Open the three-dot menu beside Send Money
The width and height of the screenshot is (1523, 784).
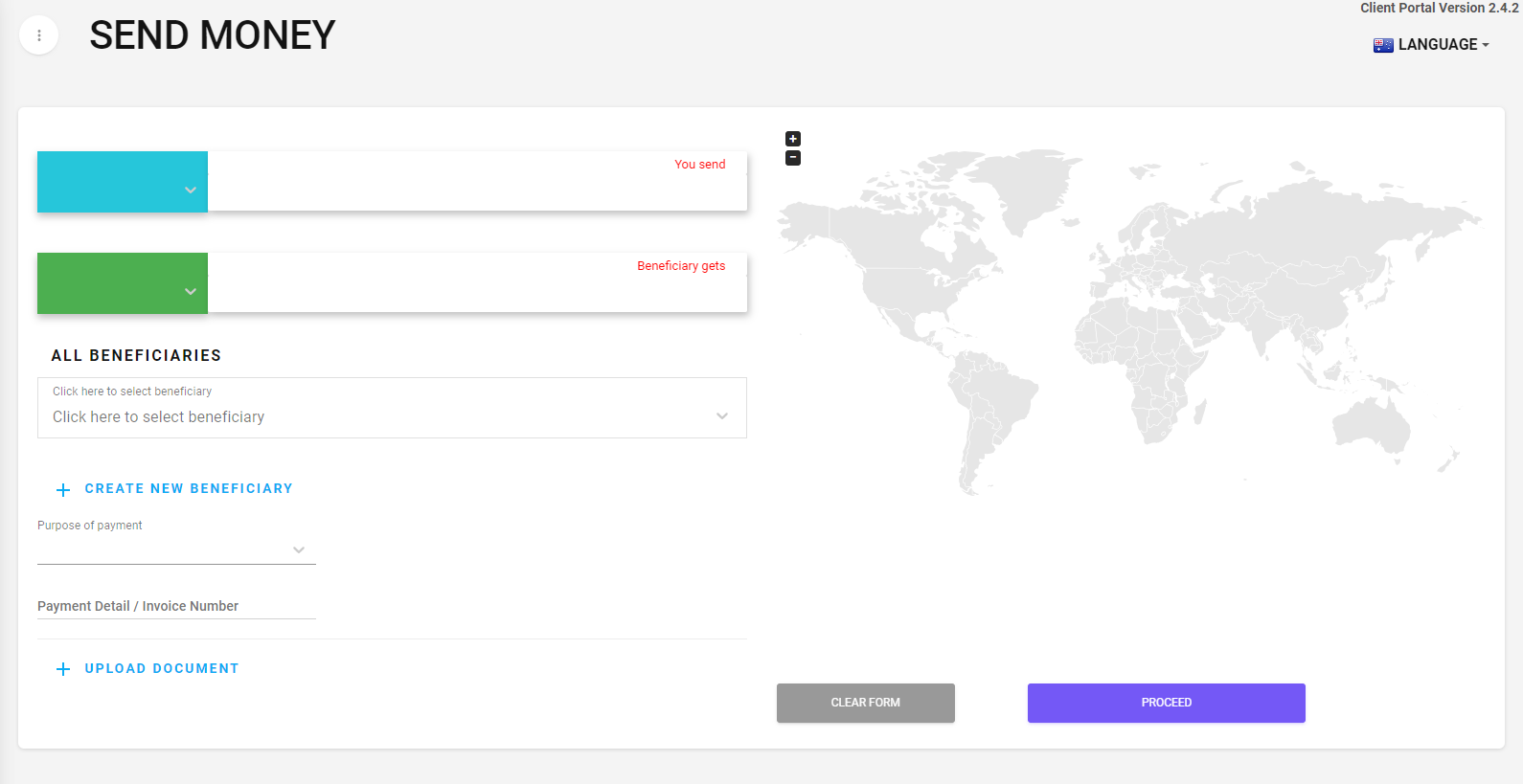pyautogui.click(x=39, y=35)
